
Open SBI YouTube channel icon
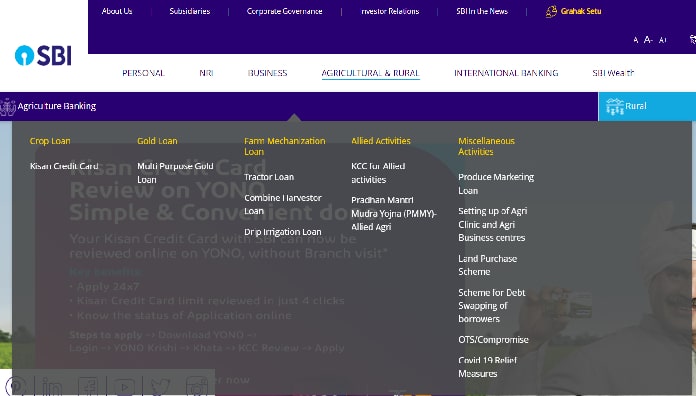click(124, 386)
